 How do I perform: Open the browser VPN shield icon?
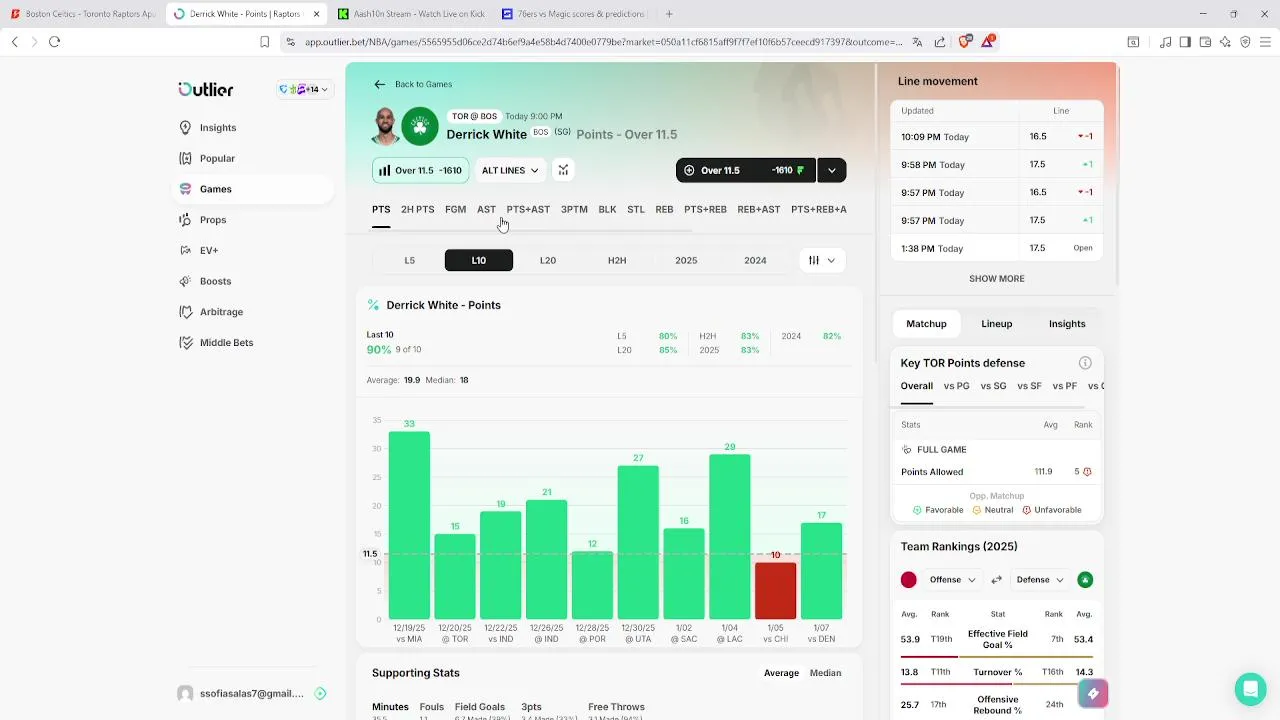click(x=1245, y=42)
